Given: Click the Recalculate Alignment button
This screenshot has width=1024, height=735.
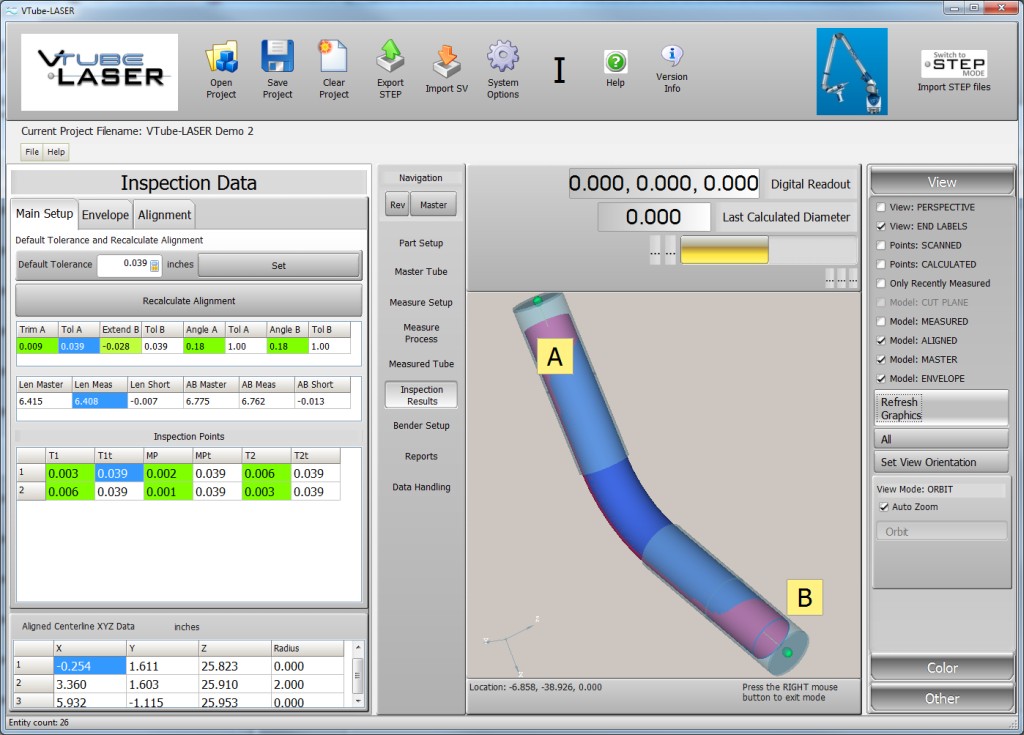Looking at the screenshot, I should point(188,300).
